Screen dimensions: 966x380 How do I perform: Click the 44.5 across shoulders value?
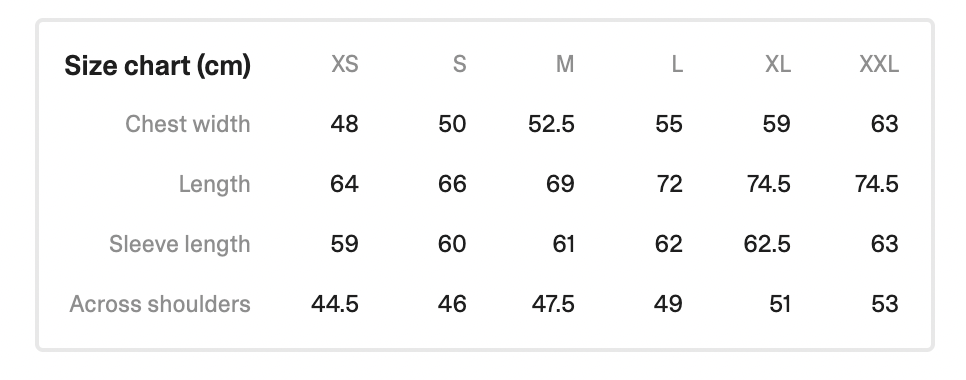[335, 304]
